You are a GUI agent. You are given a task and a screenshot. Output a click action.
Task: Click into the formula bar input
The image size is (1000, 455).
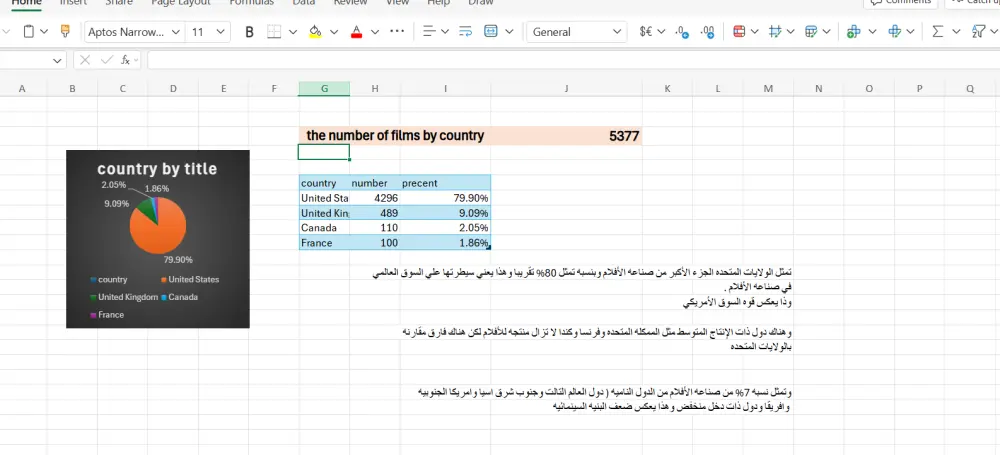tap(573, 61)
